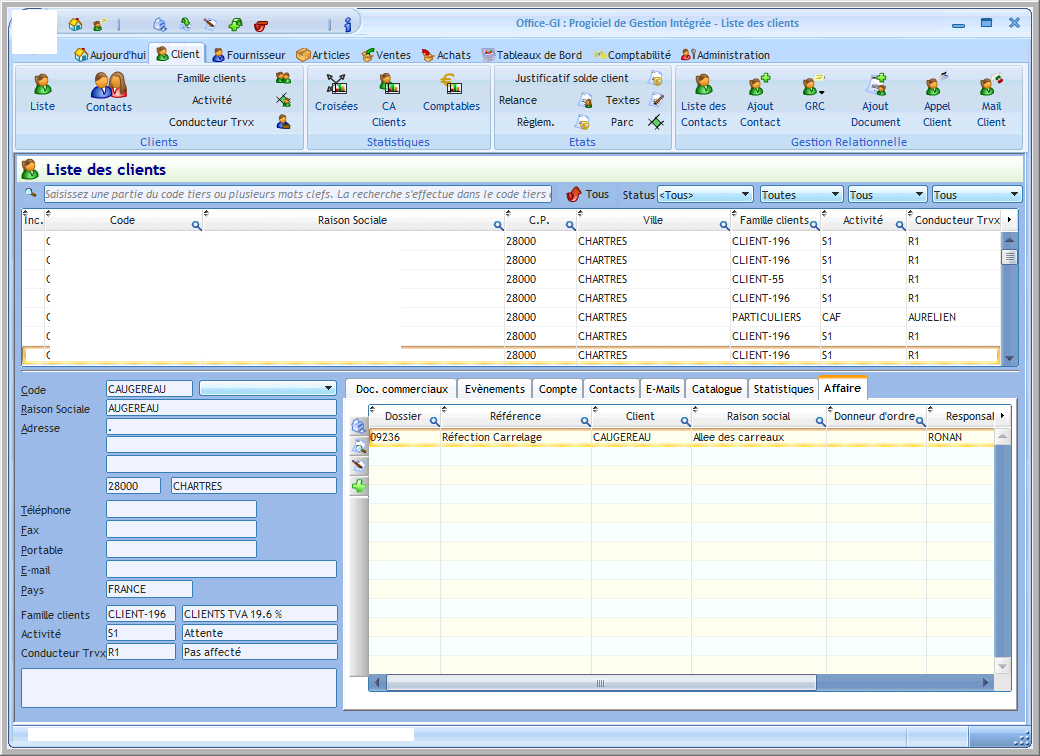Click the Textes icon in Etats
Screen dimensions: 1040x756
point(657,100)
